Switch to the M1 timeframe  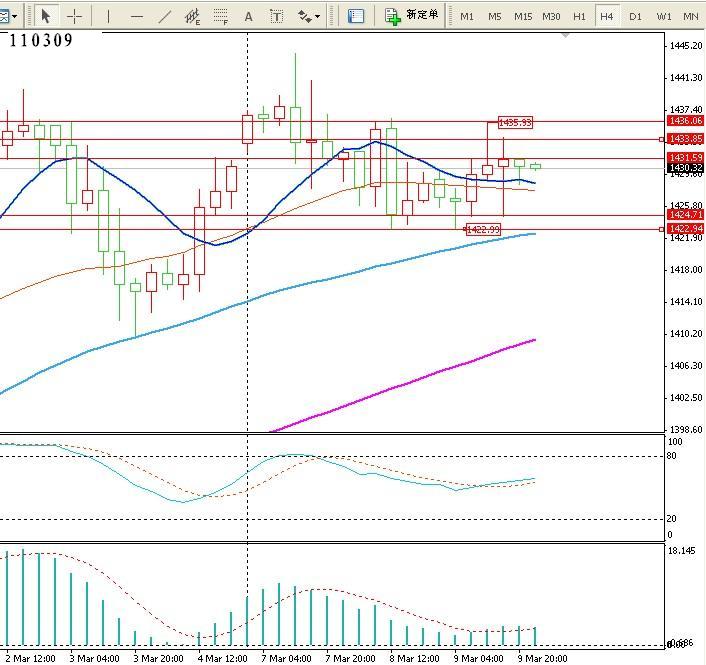[x=467, y=16]
